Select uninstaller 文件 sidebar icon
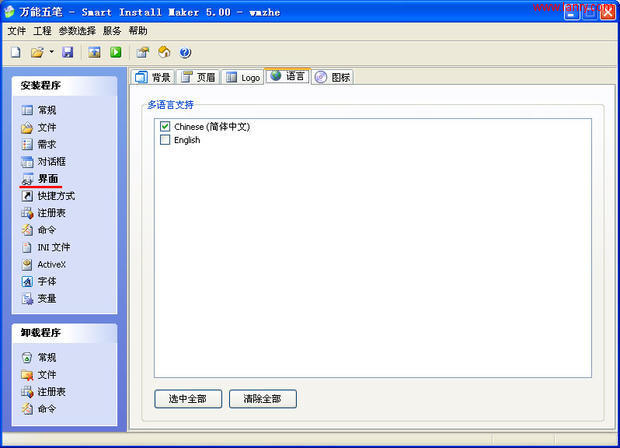The image size is (620, 448). [27, 374]
